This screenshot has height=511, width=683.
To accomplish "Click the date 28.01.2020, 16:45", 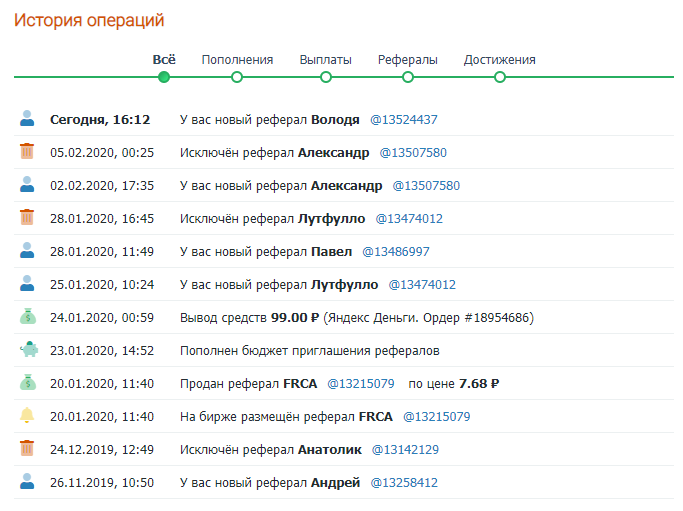I will [102, 218].
